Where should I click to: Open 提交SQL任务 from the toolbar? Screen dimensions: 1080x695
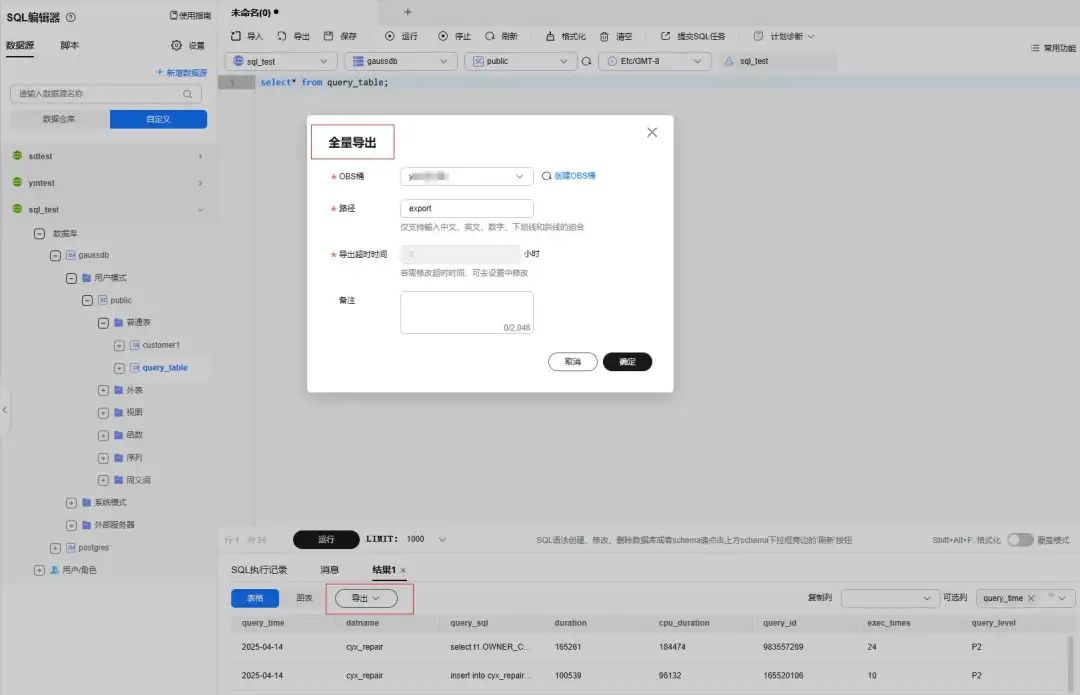point(692,36)
